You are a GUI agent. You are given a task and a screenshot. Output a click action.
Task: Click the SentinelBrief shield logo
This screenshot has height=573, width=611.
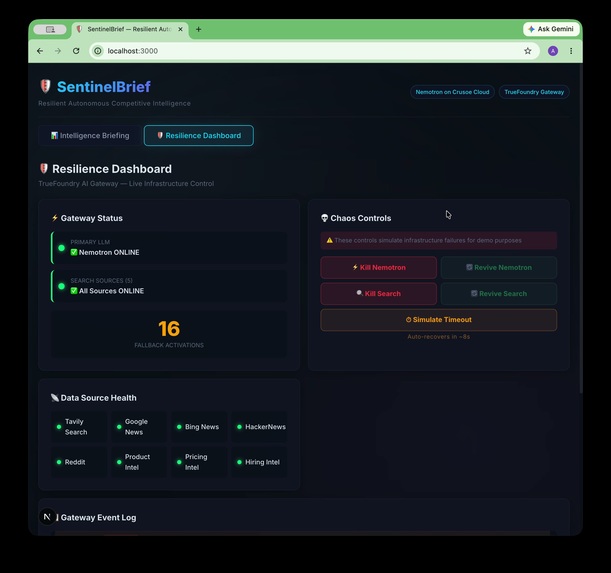[x=45, y=86]
